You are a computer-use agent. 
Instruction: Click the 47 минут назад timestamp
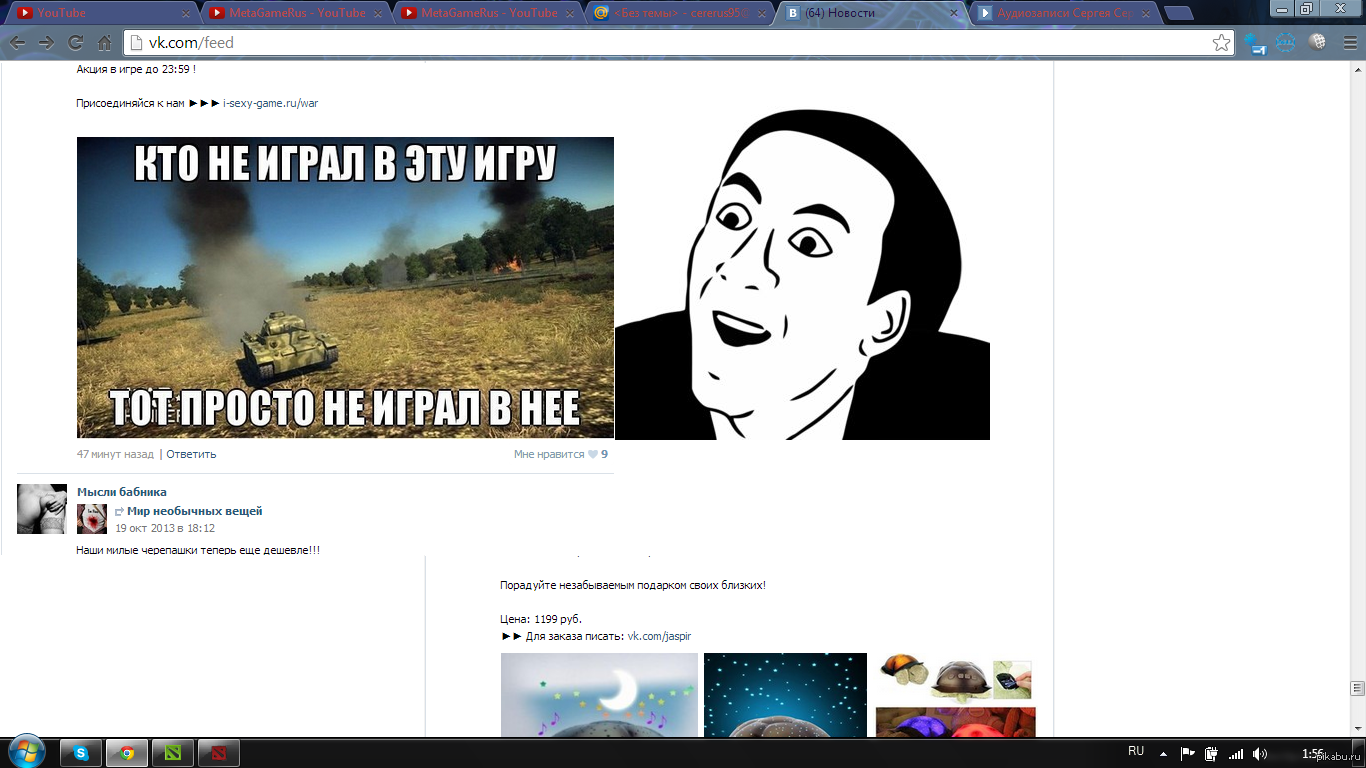115,454
